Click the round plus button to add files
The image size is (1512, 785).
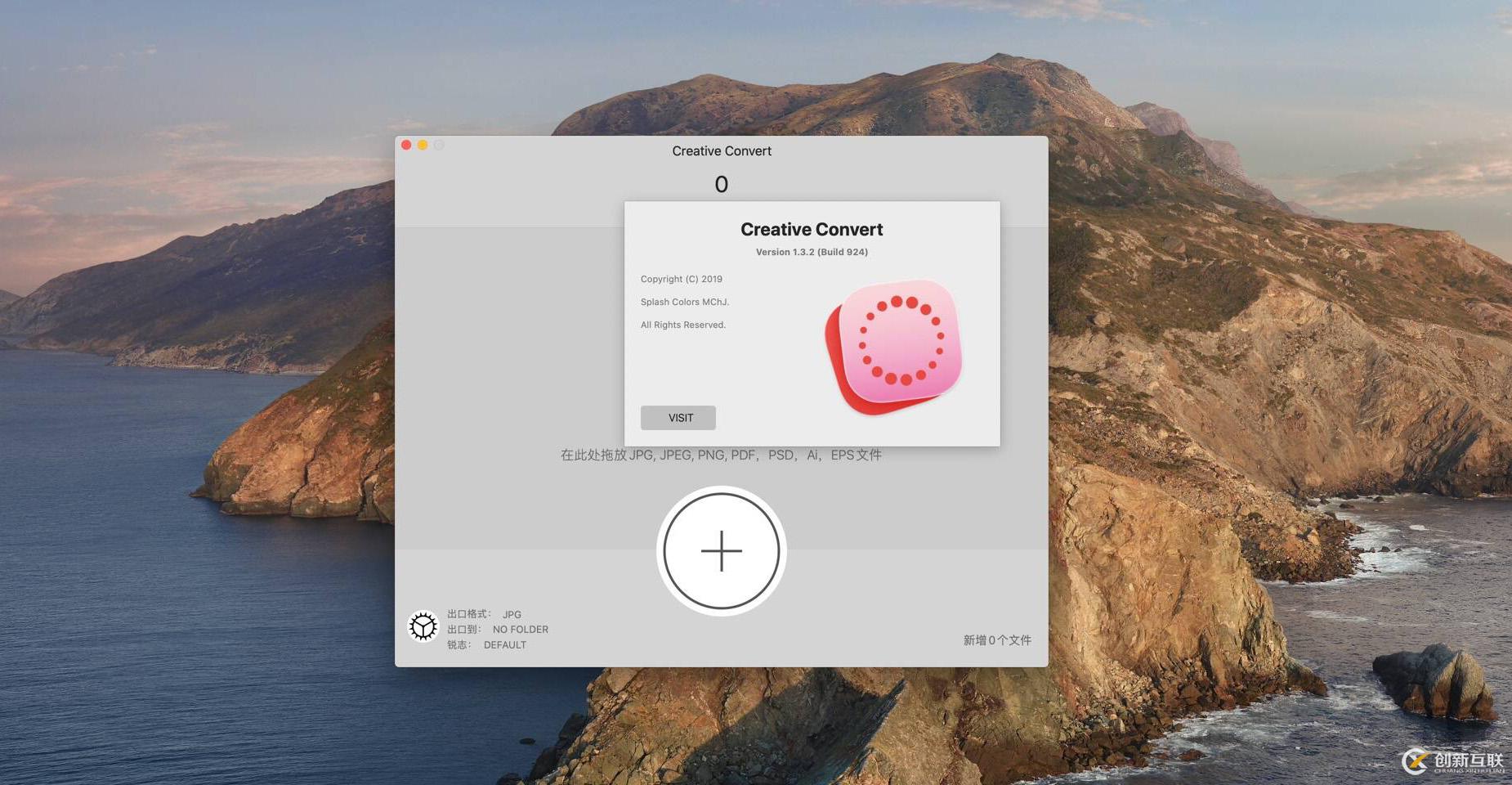click(722, 551)
